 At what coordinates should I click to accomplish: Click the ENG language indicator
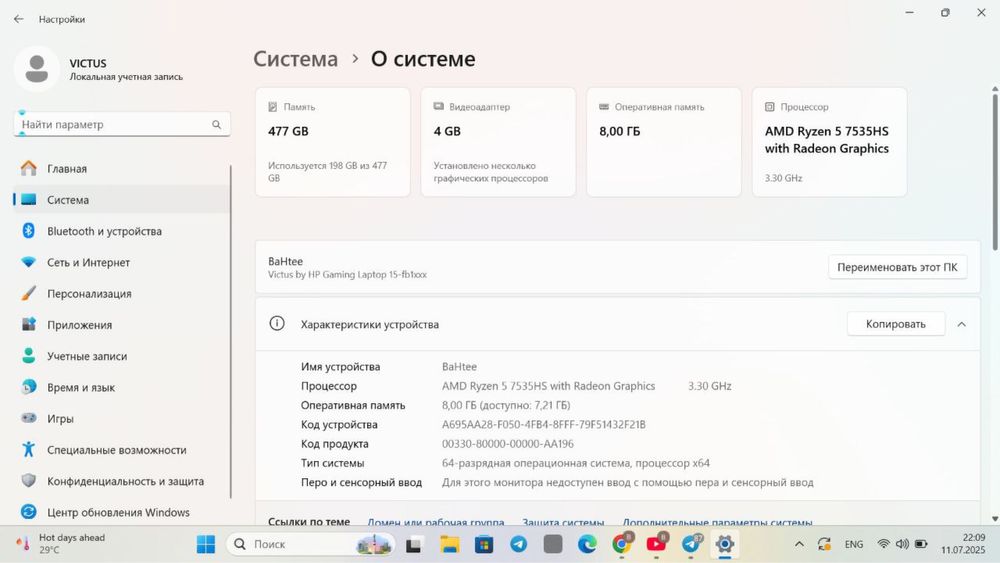pyautogui.click(x=853, y=544)
